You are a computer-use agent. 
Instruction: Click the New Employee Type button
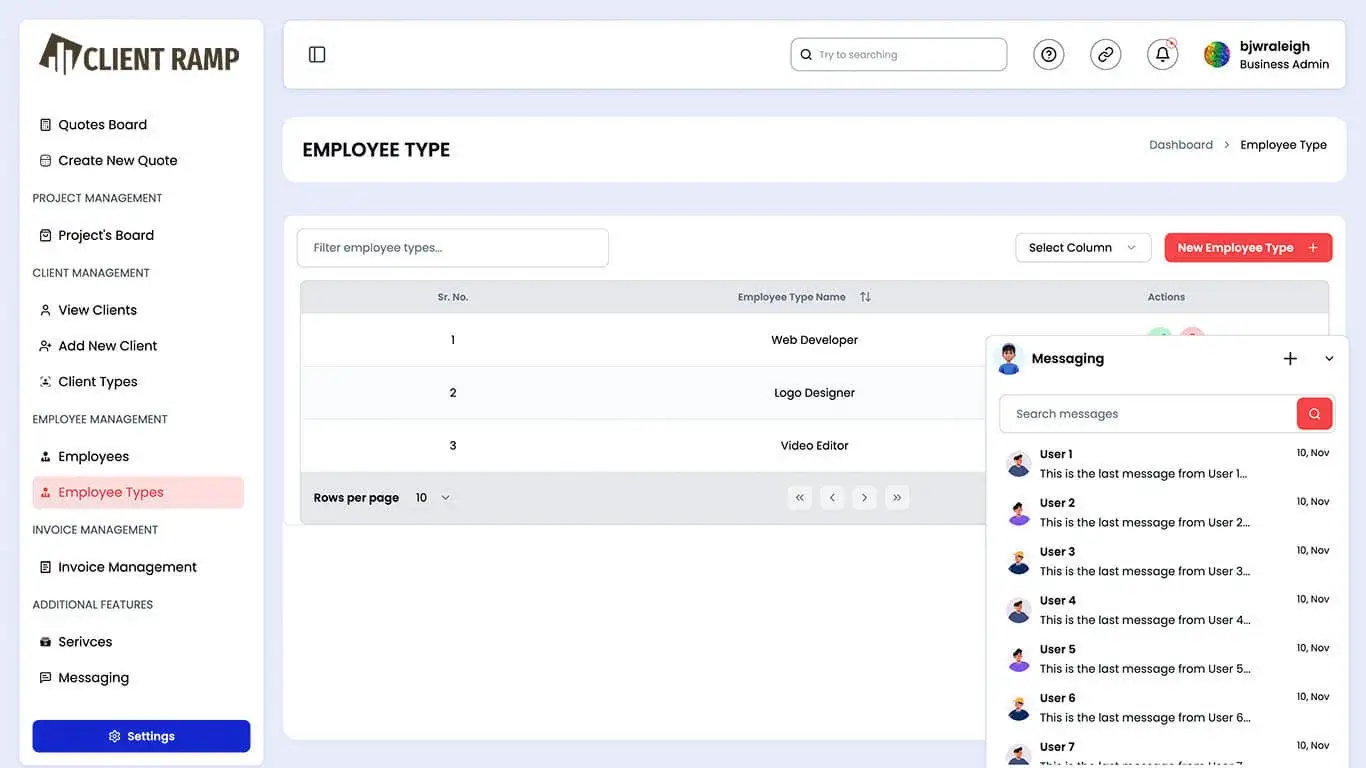point(1247,248)
